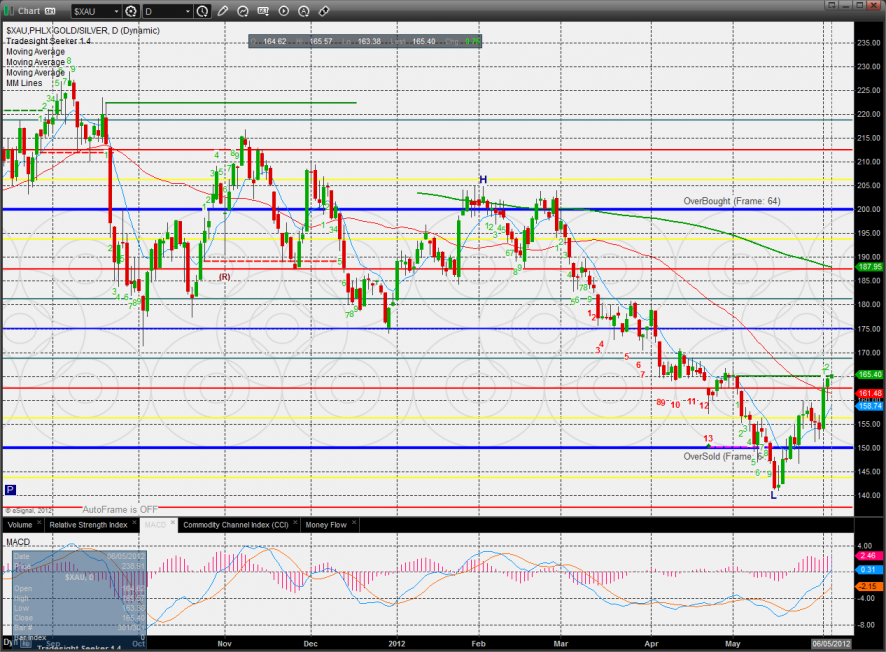Select the pencil drawing tool
This screenshot has width=886, height=652.
click(x=222, y=12)
